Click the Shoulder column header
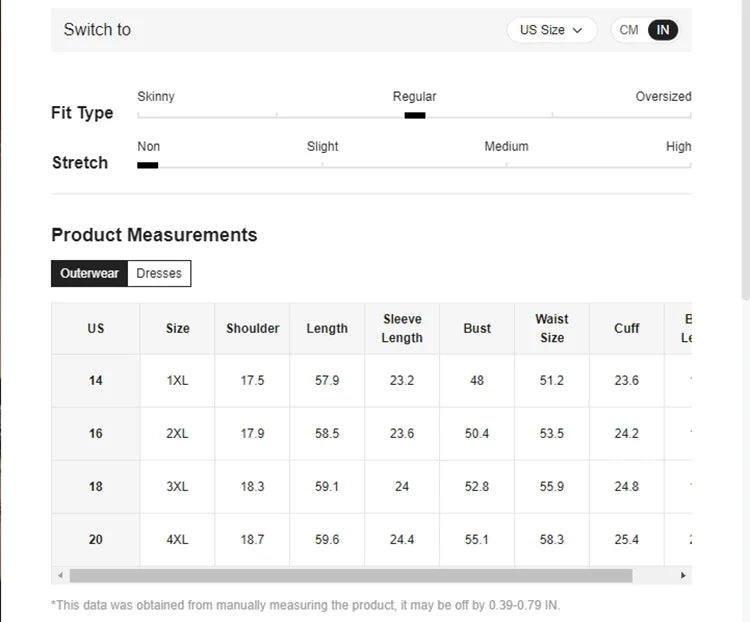750x622 pixels. pyautogui.click(x=252, y=328)
